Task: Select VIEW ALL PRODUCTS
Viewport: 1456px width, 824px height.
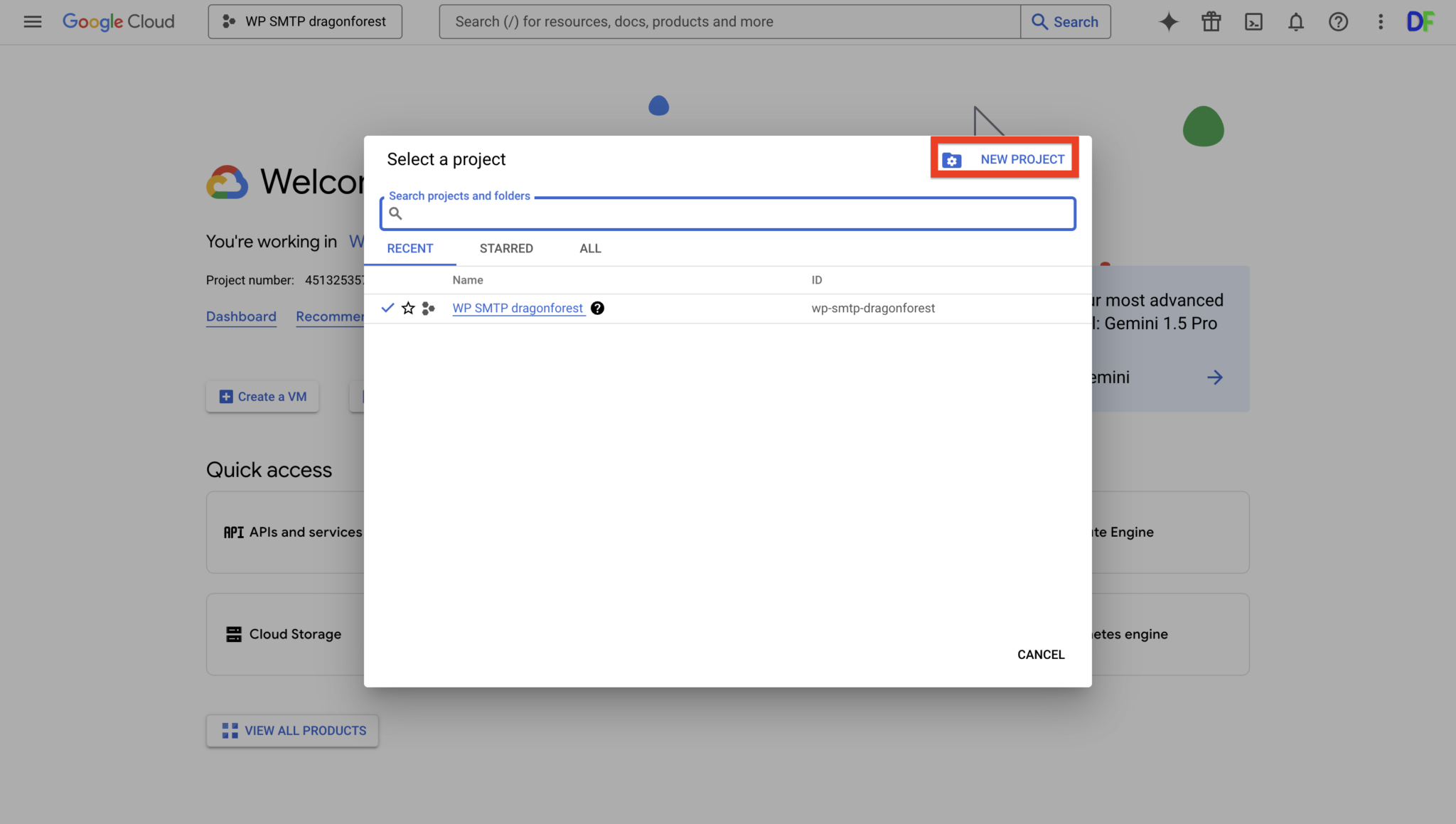Action: [291, 730]
